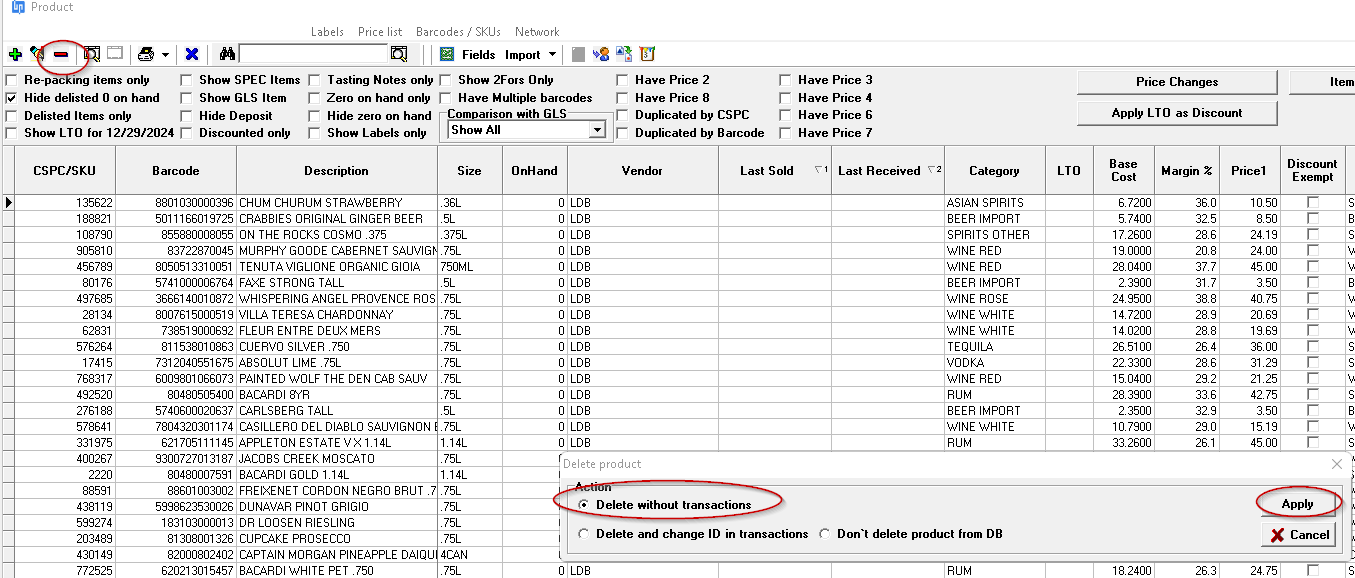Select Delete and change ID in transactions

coord(585,534)
